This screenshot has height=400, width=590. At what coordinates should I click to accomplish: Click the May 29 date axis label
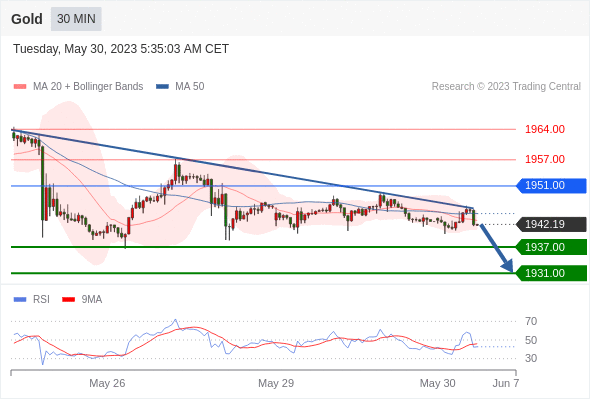[x=276, y=383]
